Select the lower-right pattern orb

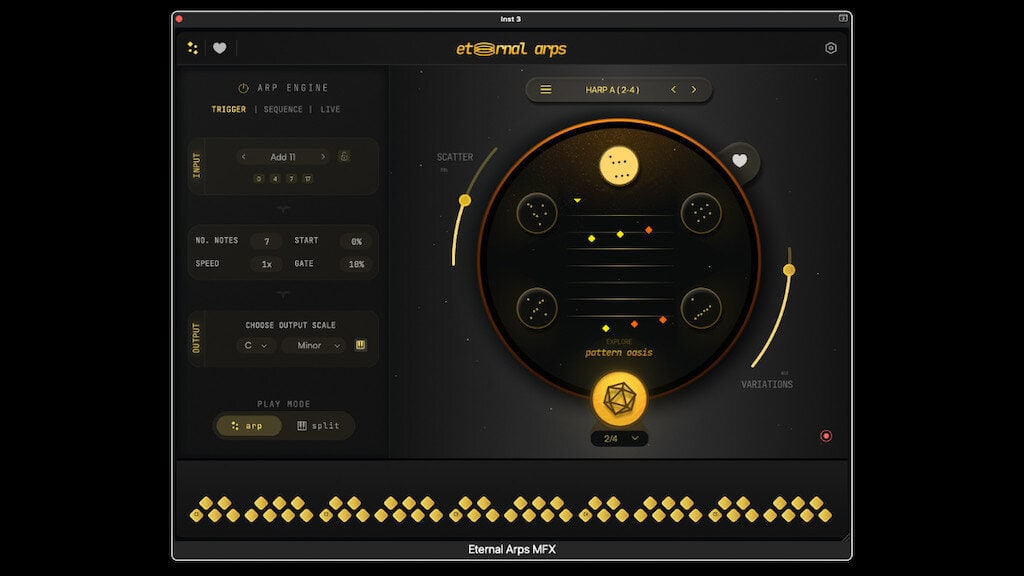click(701, 308)
